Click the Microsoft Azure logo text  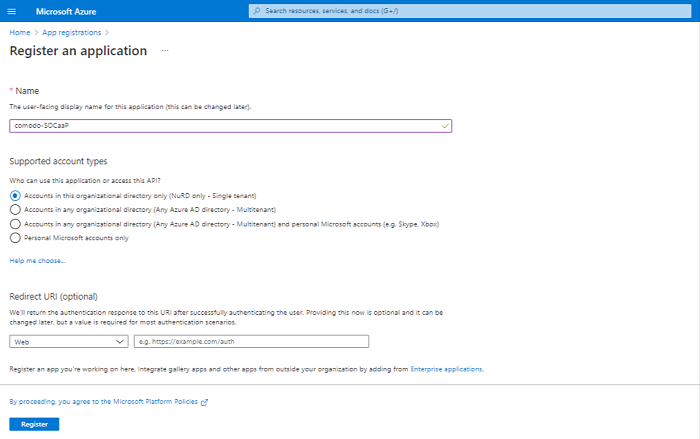(66, 12)
